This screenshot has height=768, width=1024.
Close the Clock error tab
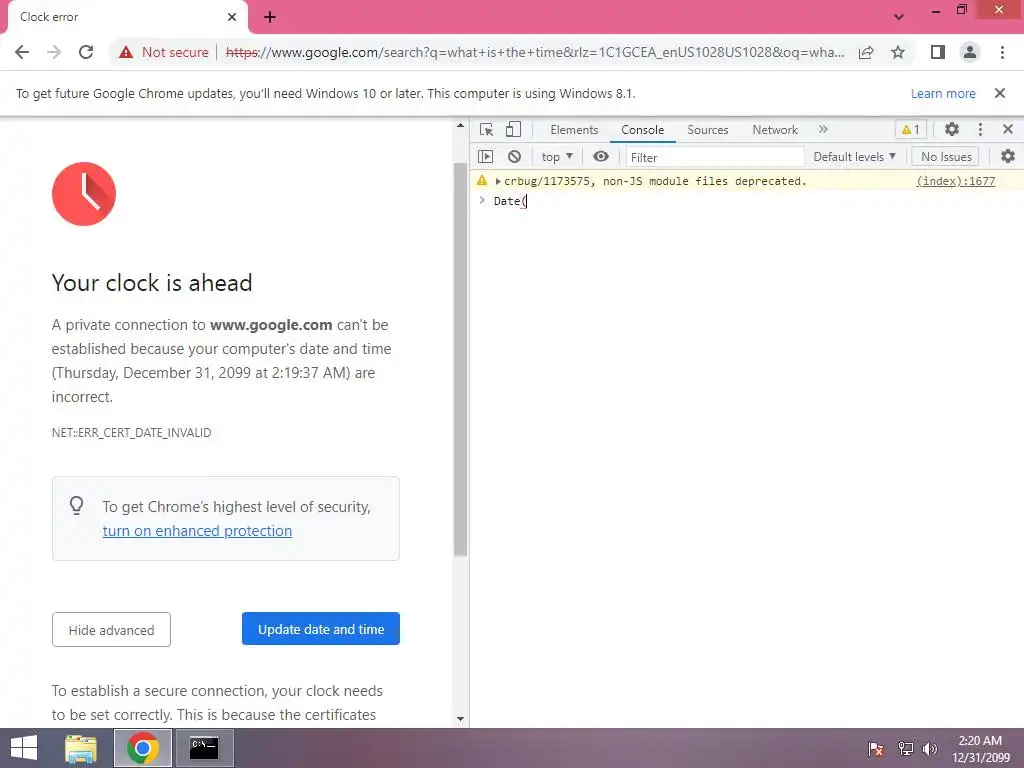click(x=232, y=17)
